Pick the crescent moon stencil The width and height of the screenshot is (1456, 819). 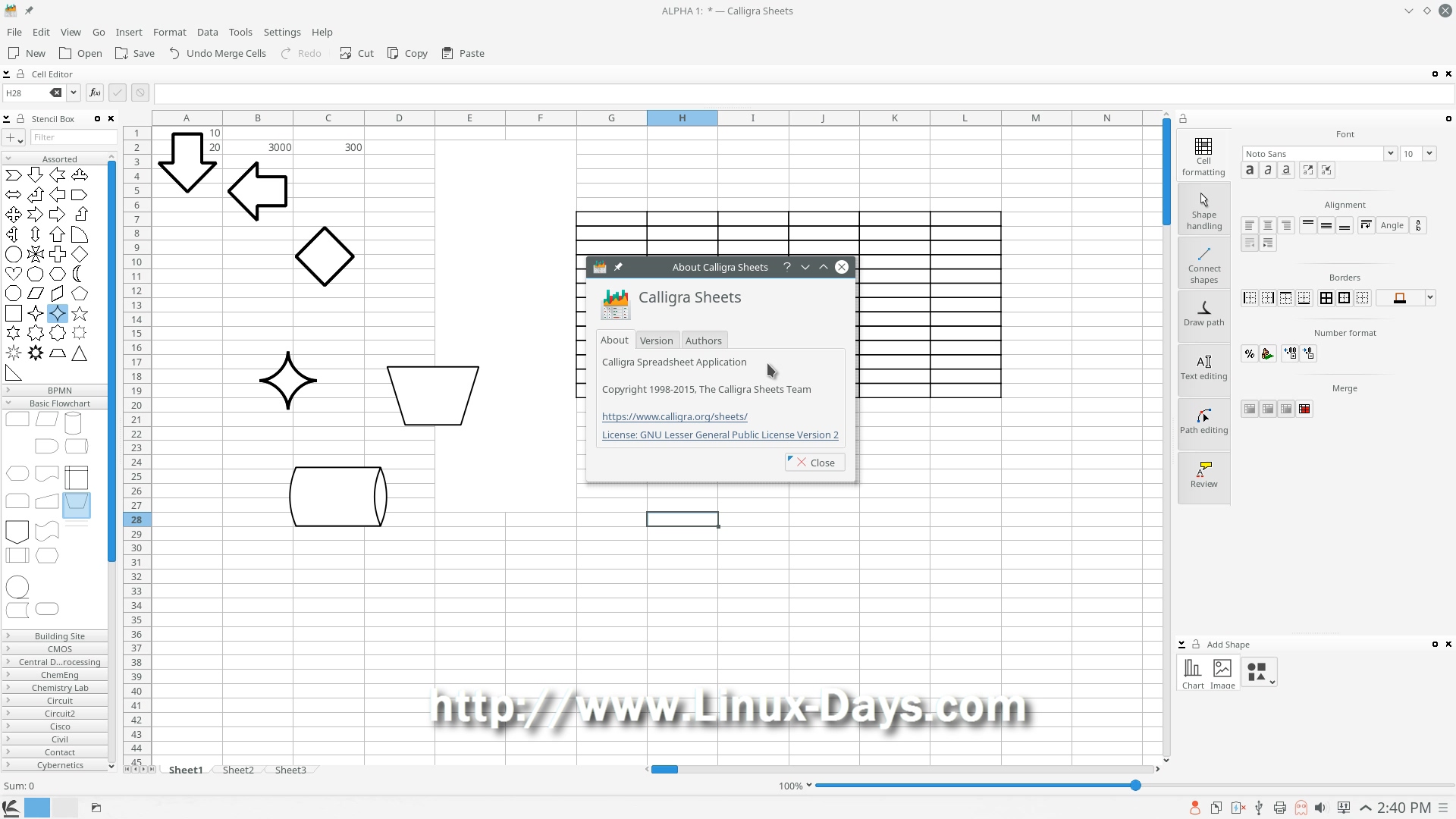point(79,274)
